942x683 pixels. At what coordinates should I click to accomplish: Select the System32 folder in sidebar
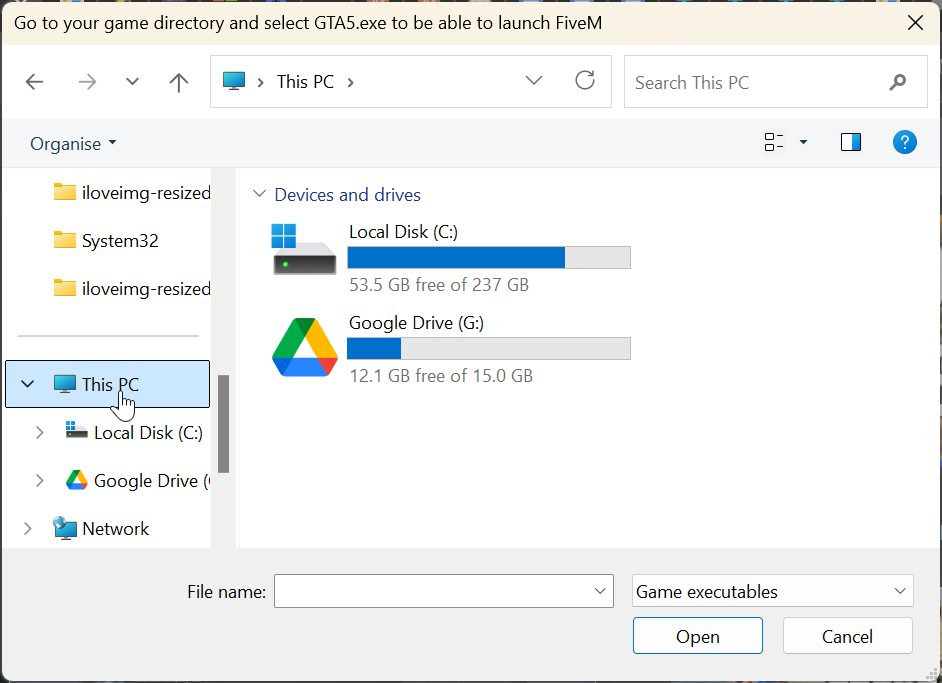(x=119, y=241)
